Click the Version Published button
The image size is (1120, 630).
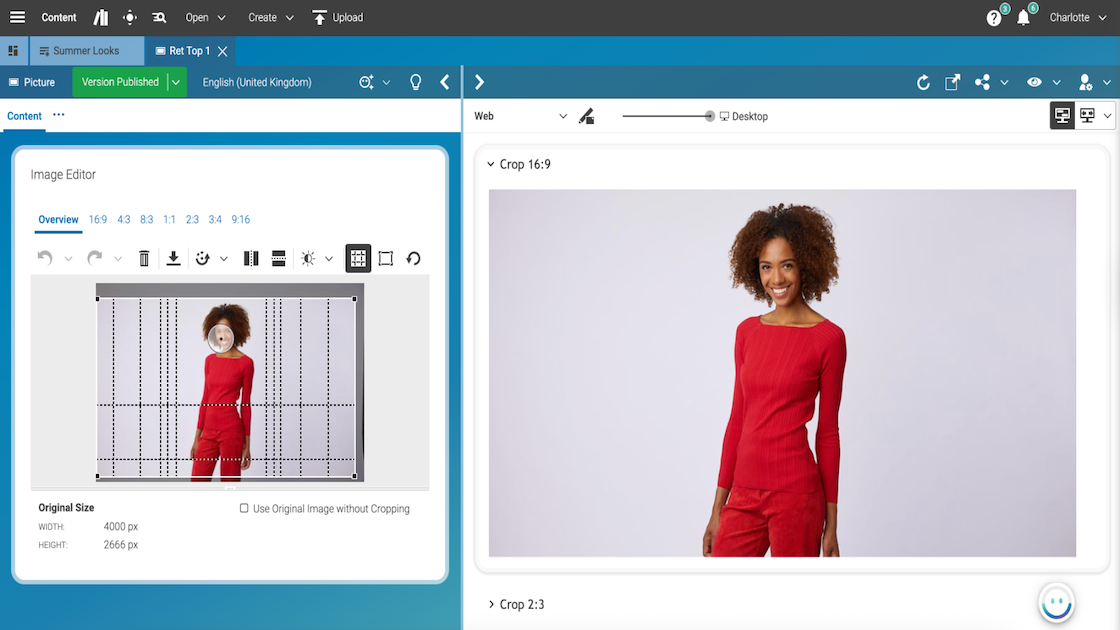click(x=120, y=83)
